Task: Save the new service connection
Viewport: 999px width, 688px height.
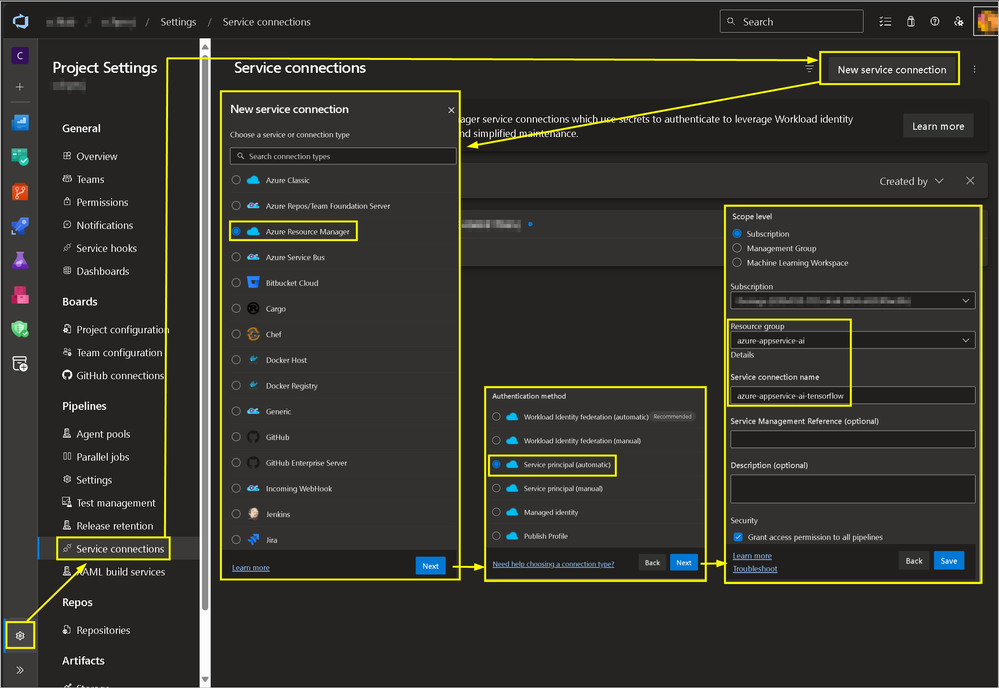Action: tap(949, 561)
